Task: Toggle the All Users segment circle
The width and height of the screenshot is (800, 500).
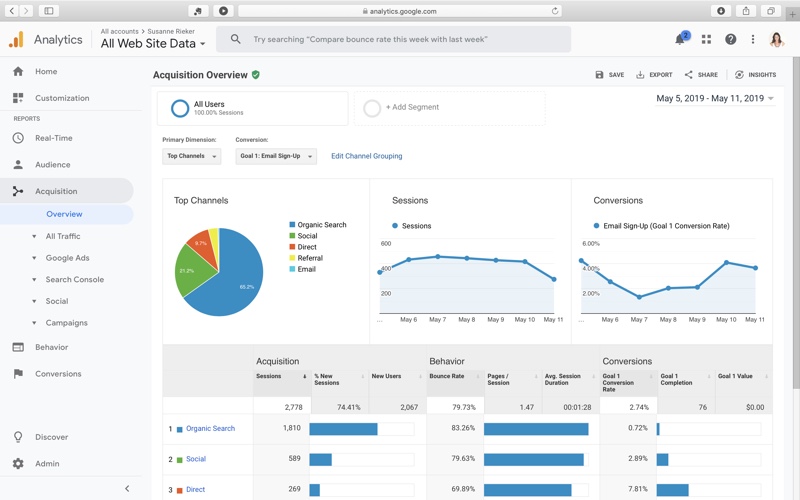Action: (x=180, y=108)
